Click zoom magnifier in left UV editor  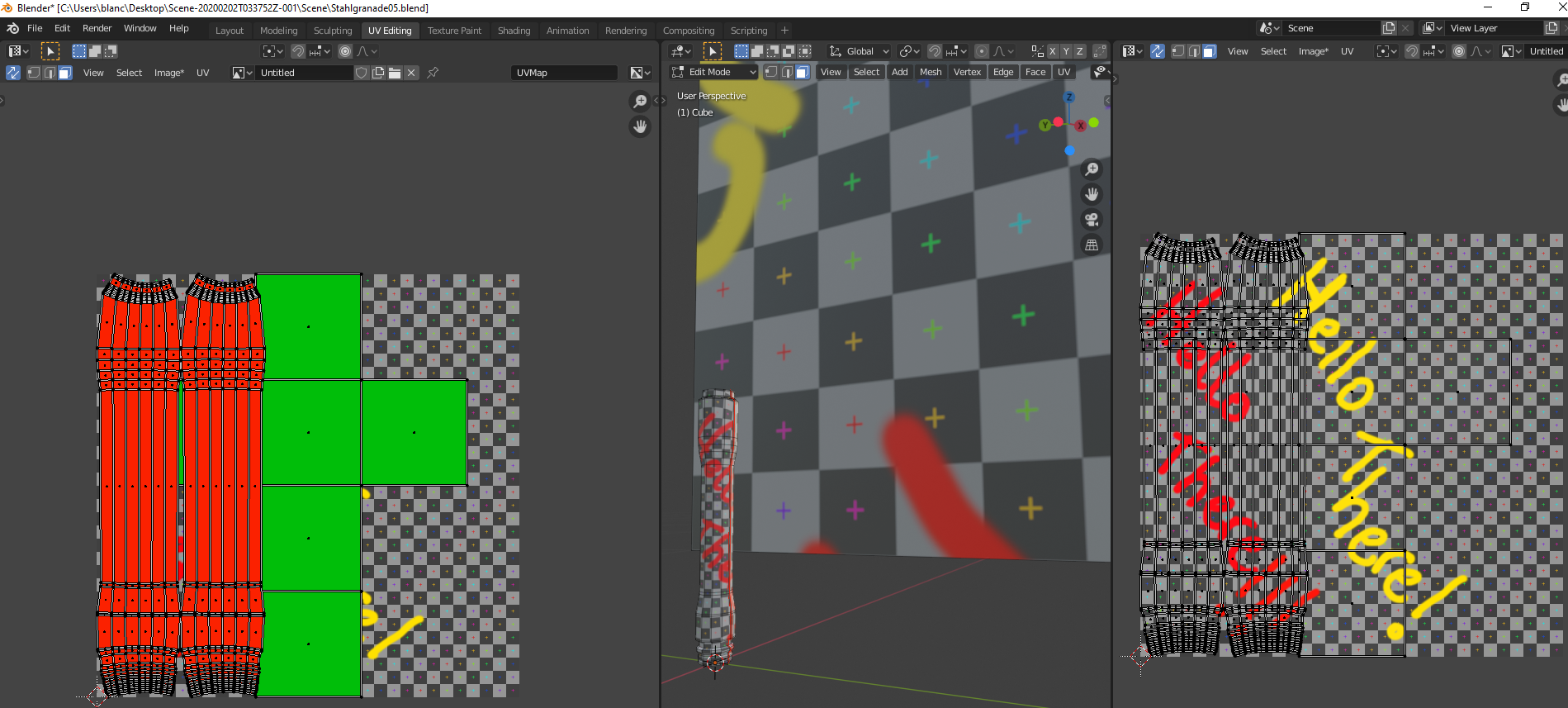pyautogui.click(x=640, y=101)
